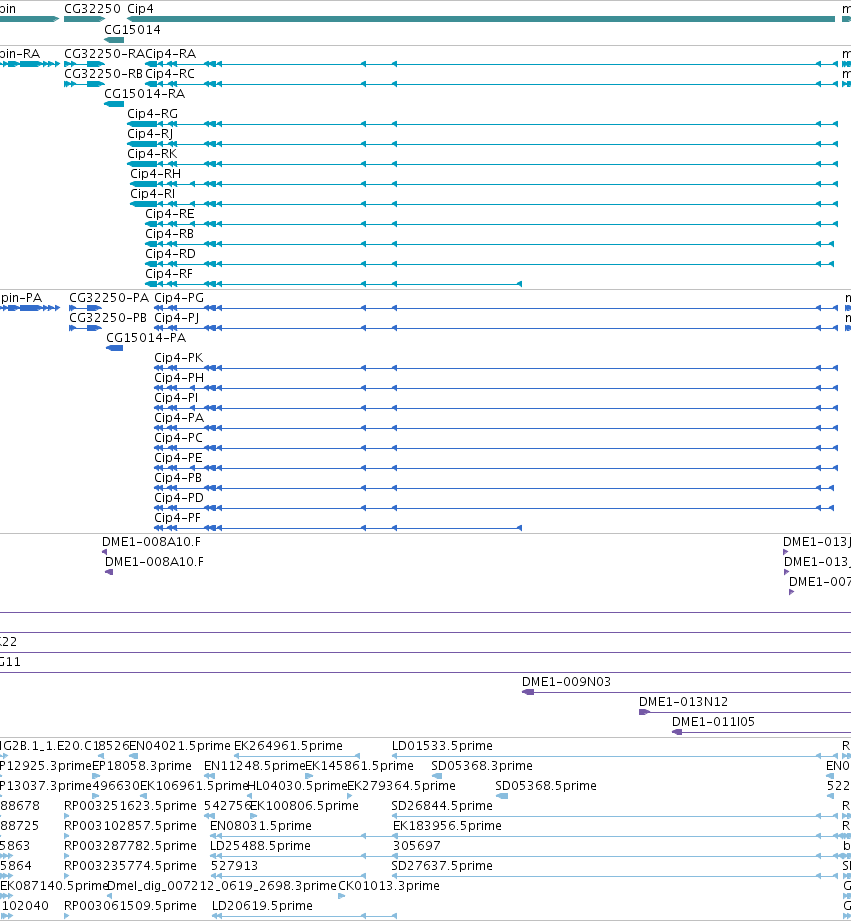
Task: Select transcript CG32250-RA
Action: coord(104,53)
